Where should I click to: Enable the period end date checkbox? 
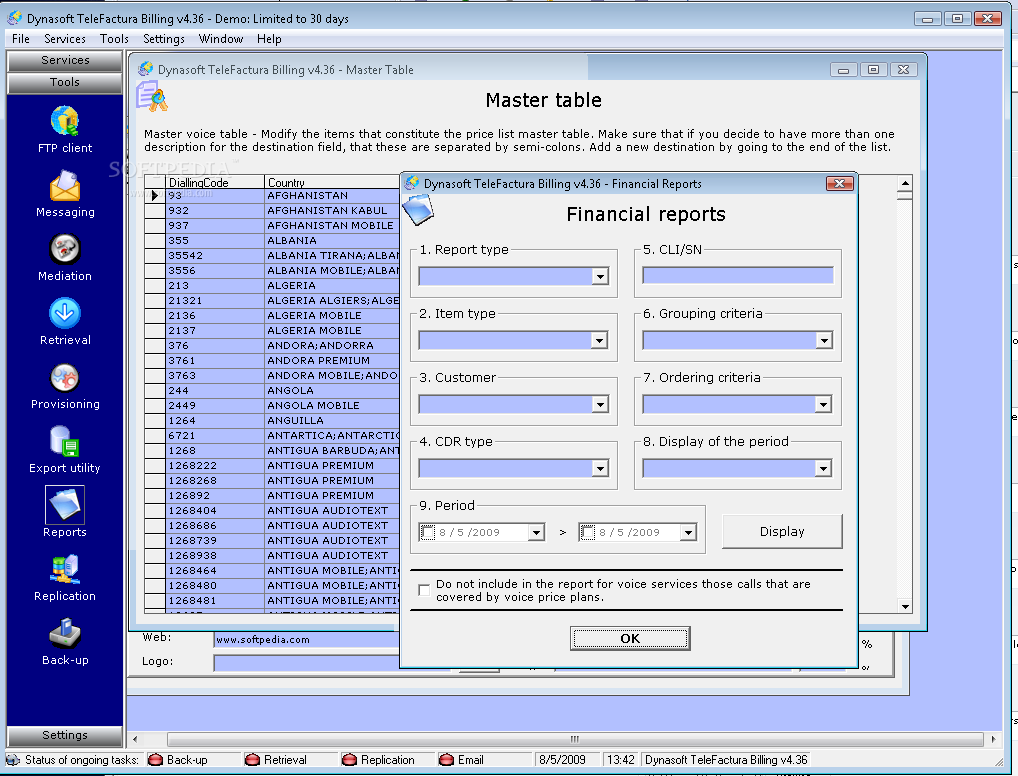tap(588, 532)
